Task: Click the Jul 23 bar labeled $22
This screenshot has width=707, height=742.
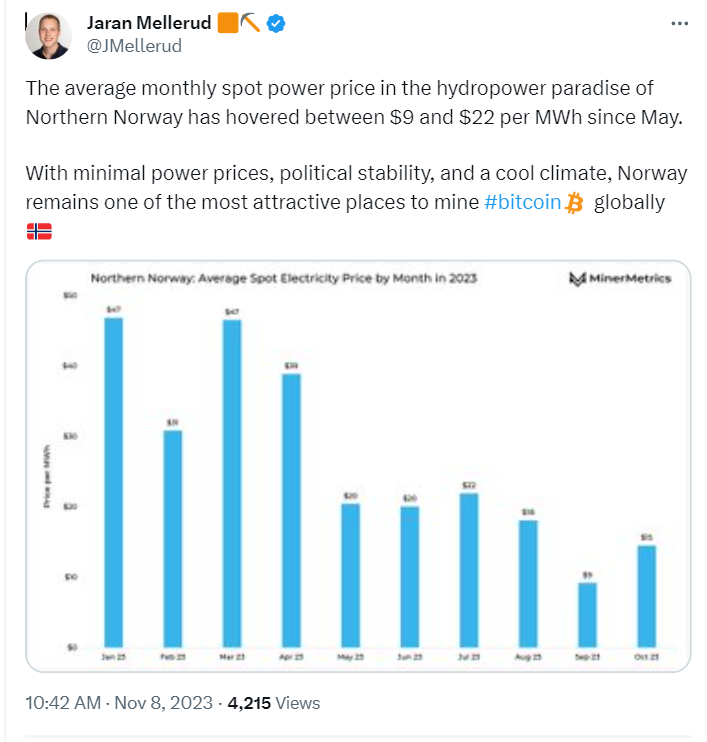Action: click(x=469, y=570)
